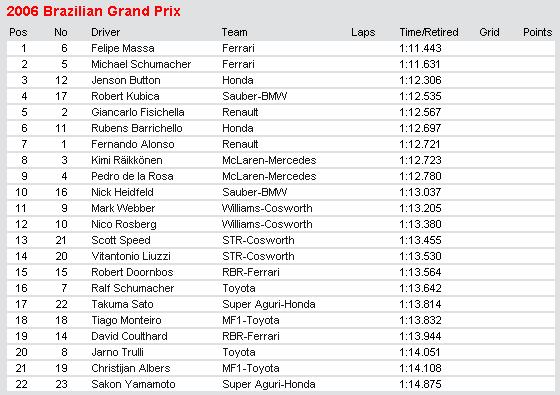Image resolution: width=560 pixels, height=395 pixels.
Task: Click David Coulthard's name
Action: click(x=129, y=336)
